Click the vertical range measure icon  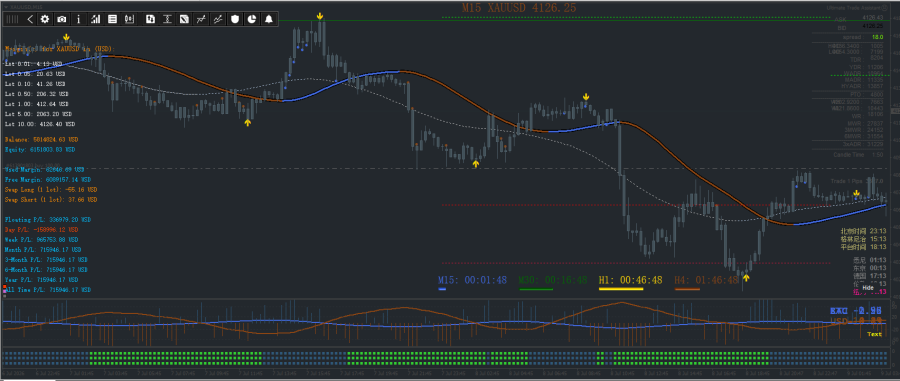[167, 19]
